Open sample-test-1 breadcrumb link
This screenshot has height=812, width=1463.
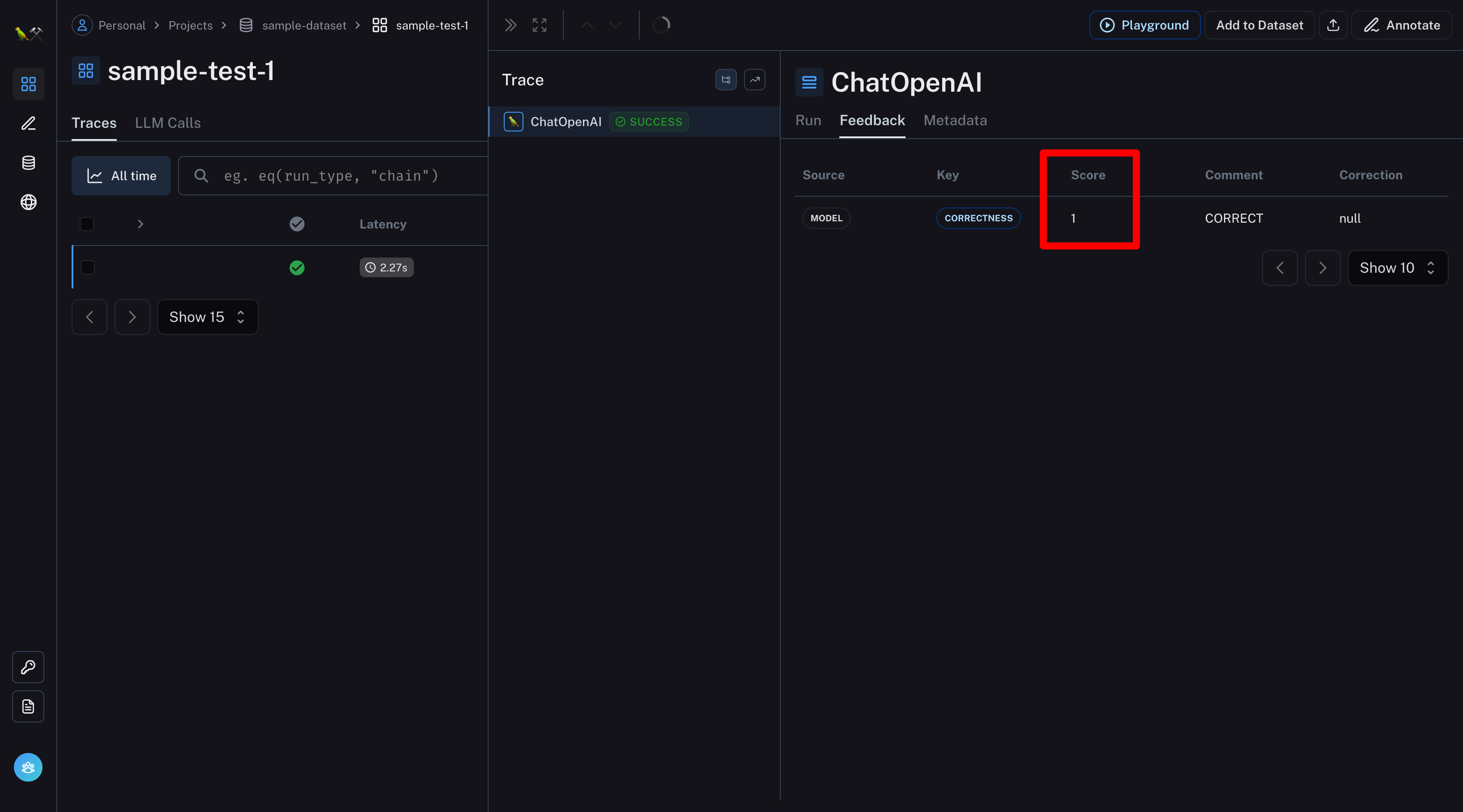432,25
